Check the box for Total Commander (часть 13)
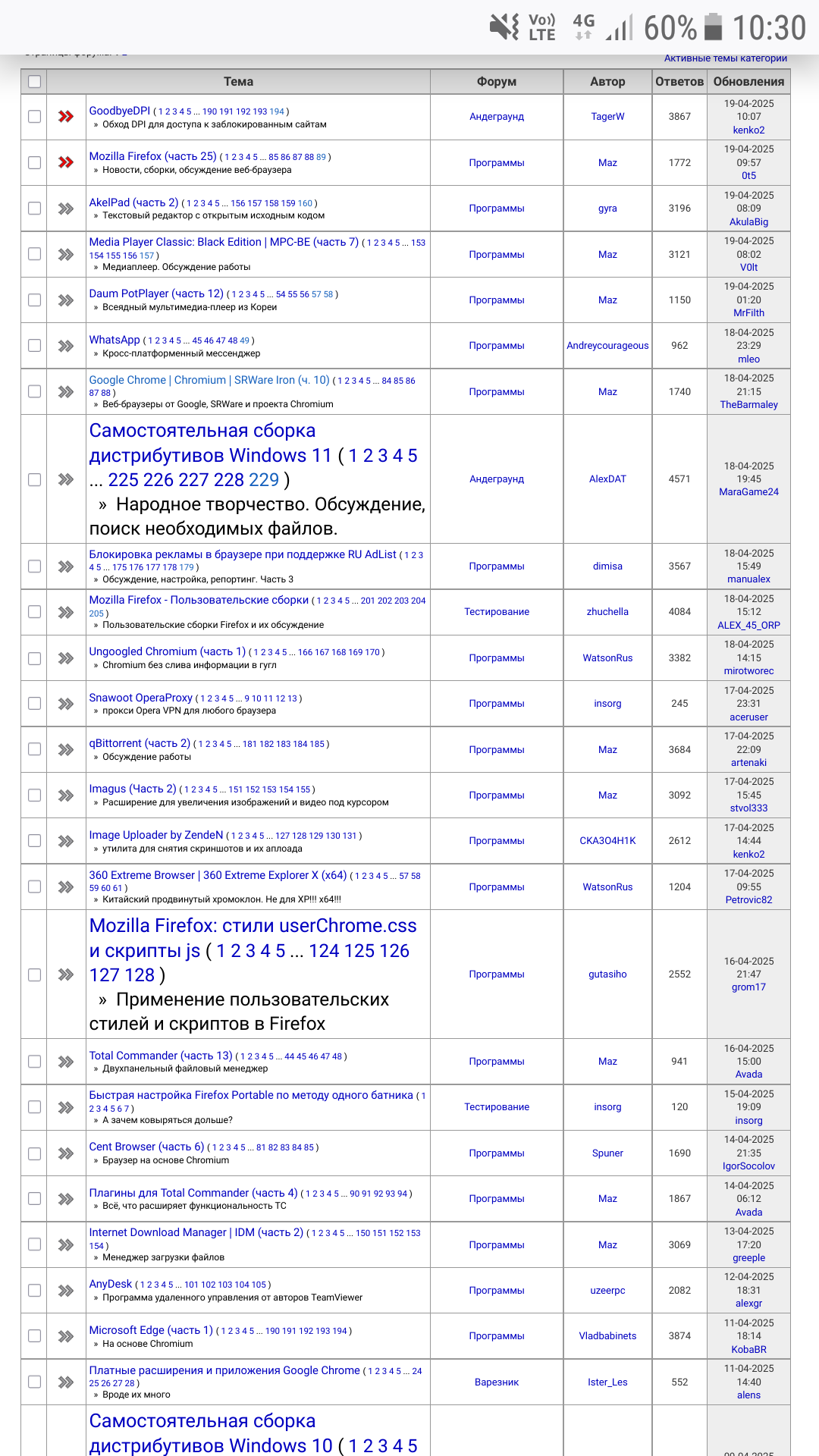819x1456 pixels. click(x=34, y=1062)
